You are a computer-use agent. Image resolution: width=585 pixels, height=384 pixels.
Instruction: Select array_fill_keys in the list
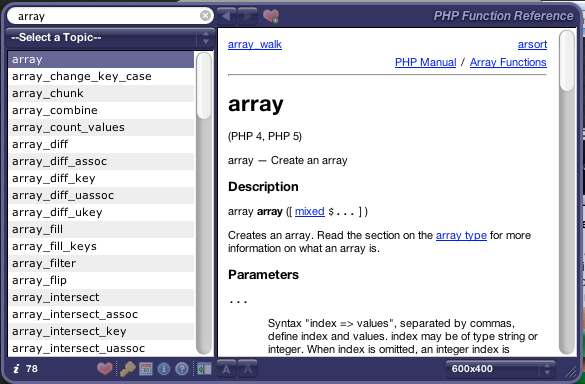point(101,246)
